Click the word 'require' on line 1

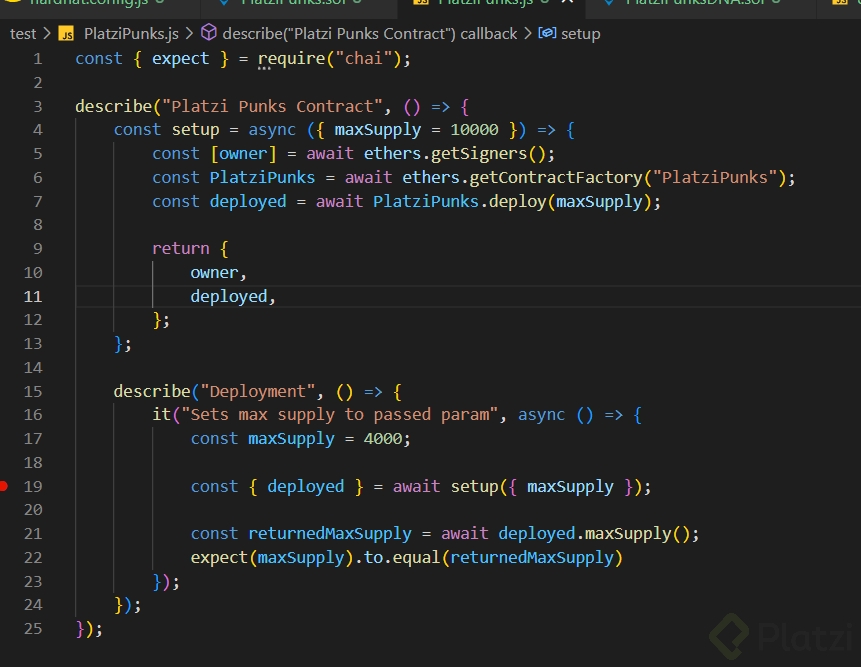tap(292, 59)
